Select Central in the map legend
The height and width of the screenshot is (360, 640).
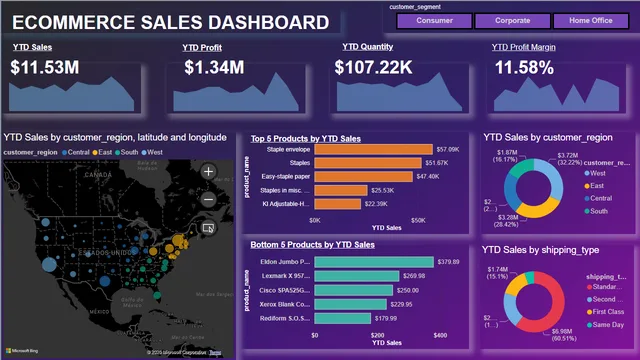[x=76, y=152]
